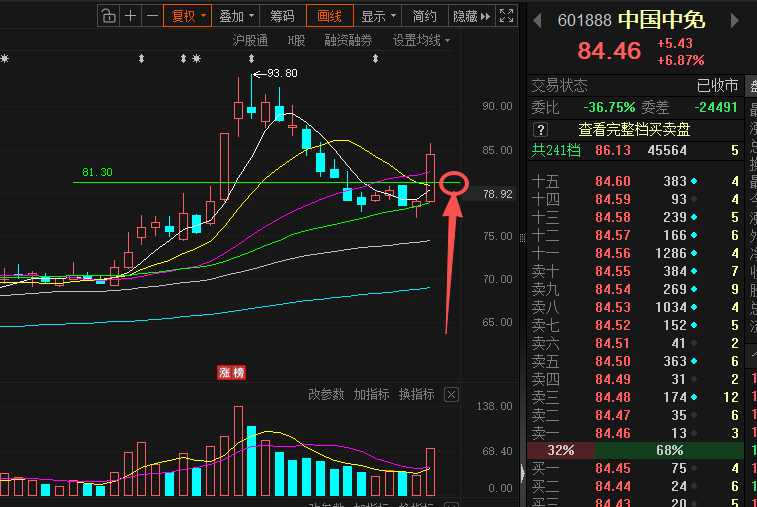Screen dimensions: 757x507
Task: Click 隐藏 to hide side panel
Action: pos(471,16)
